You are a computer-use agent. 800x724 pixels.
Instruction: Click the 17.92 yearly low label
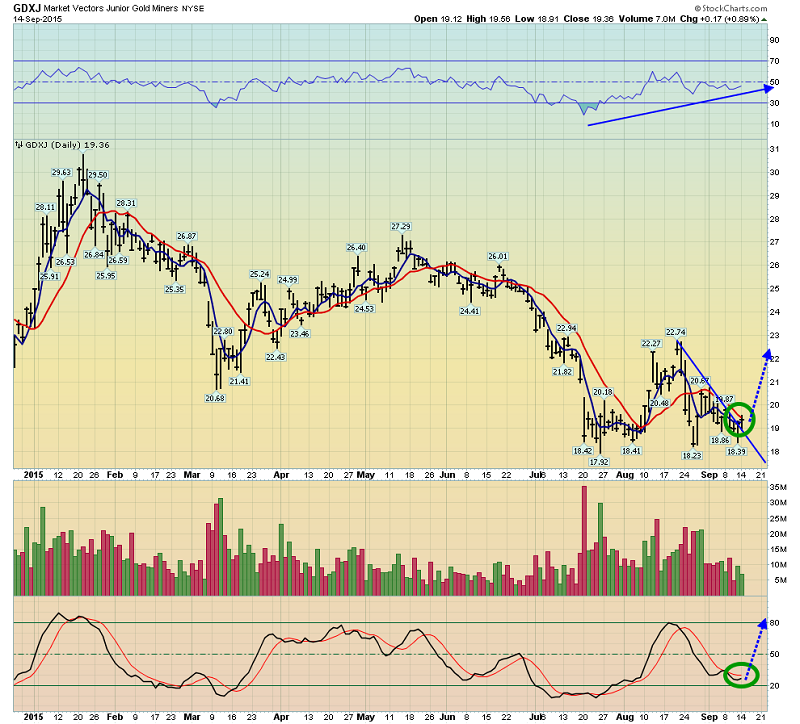point(599,462)
